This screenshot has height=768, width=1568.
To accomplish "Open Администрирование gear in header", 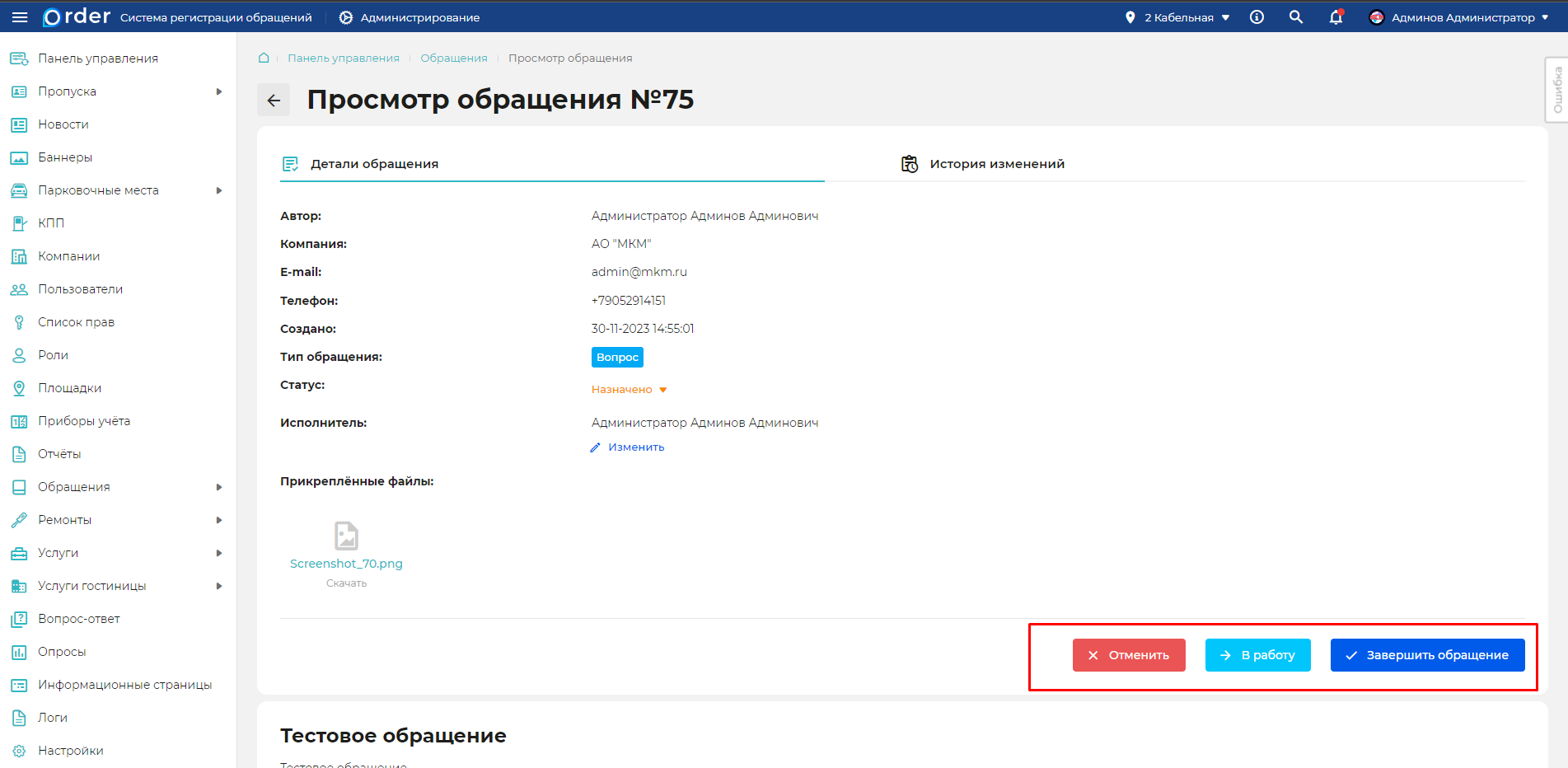I will [346, 17].
